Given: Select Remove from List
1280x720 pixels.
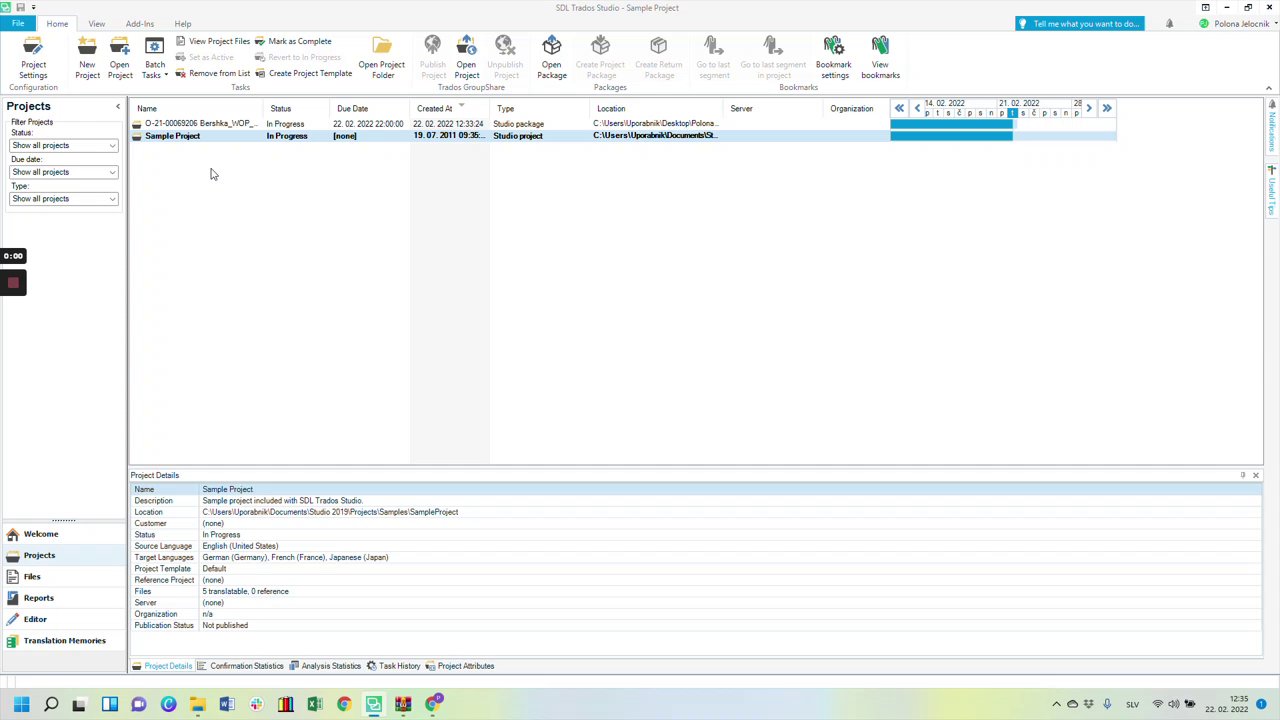Looking at the screenshot, I should 212,73.
